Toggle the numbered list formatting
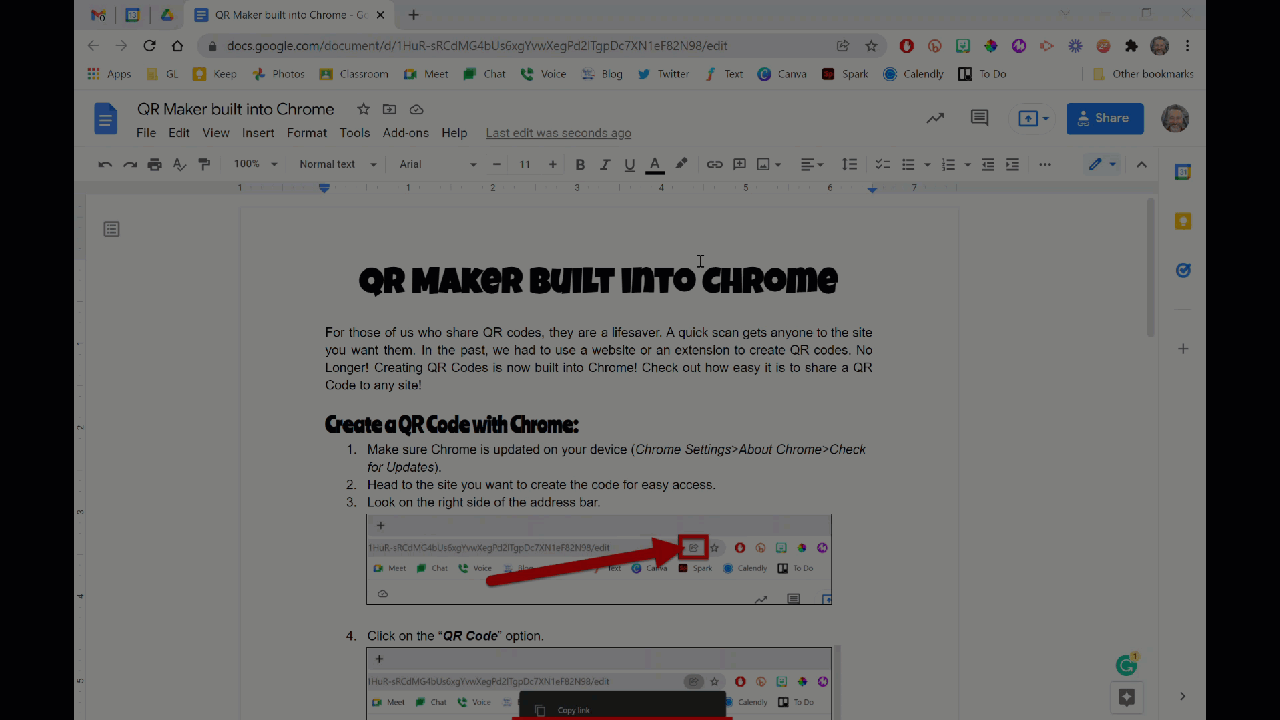1280x720 pixels. point(948,164)
